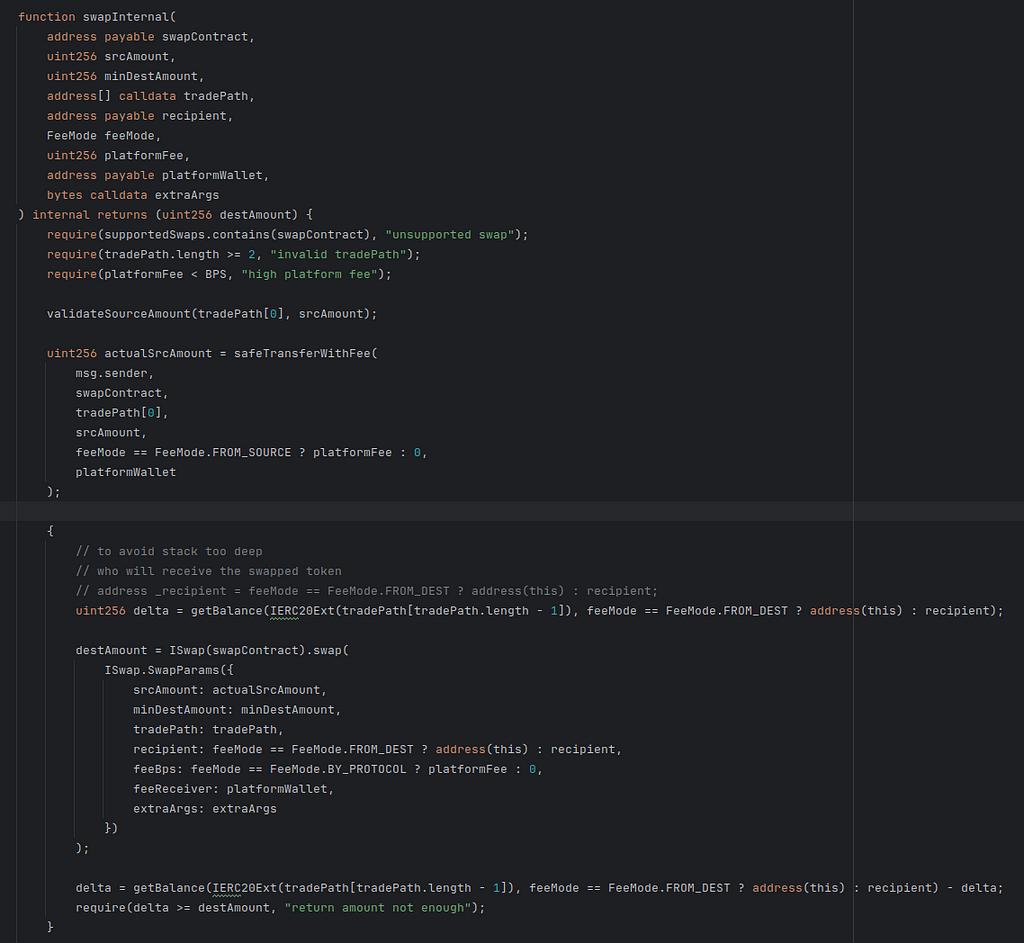The height and width of the screenshot is (943, 1024).
Task: Click the "unsupported swap" error string
Action: [449, 234]
